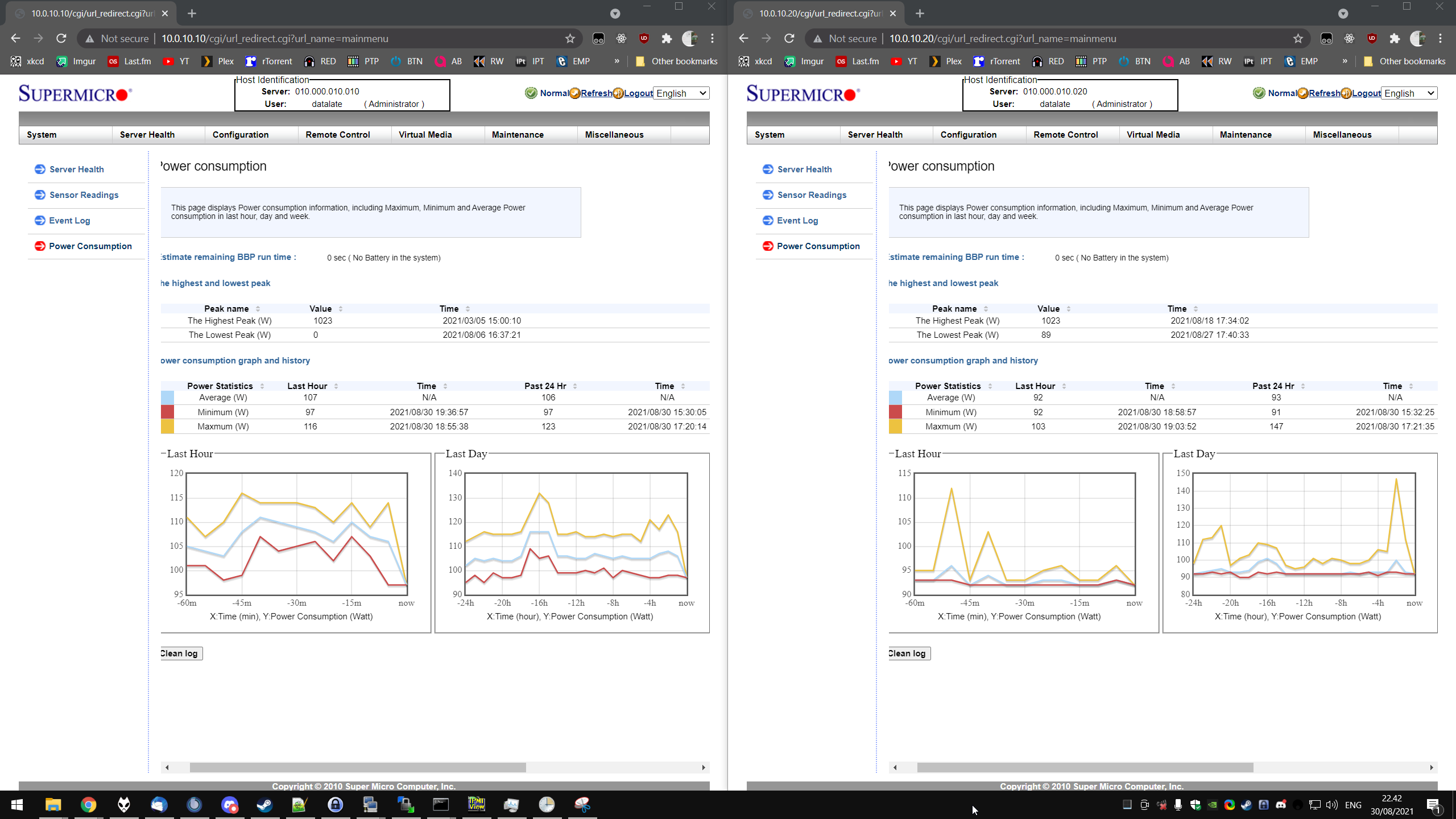Reload the 10.0.10.20 page
The width and height of the screenshot is (1456, 819).
pyautogui.click(x=789, y=39)
